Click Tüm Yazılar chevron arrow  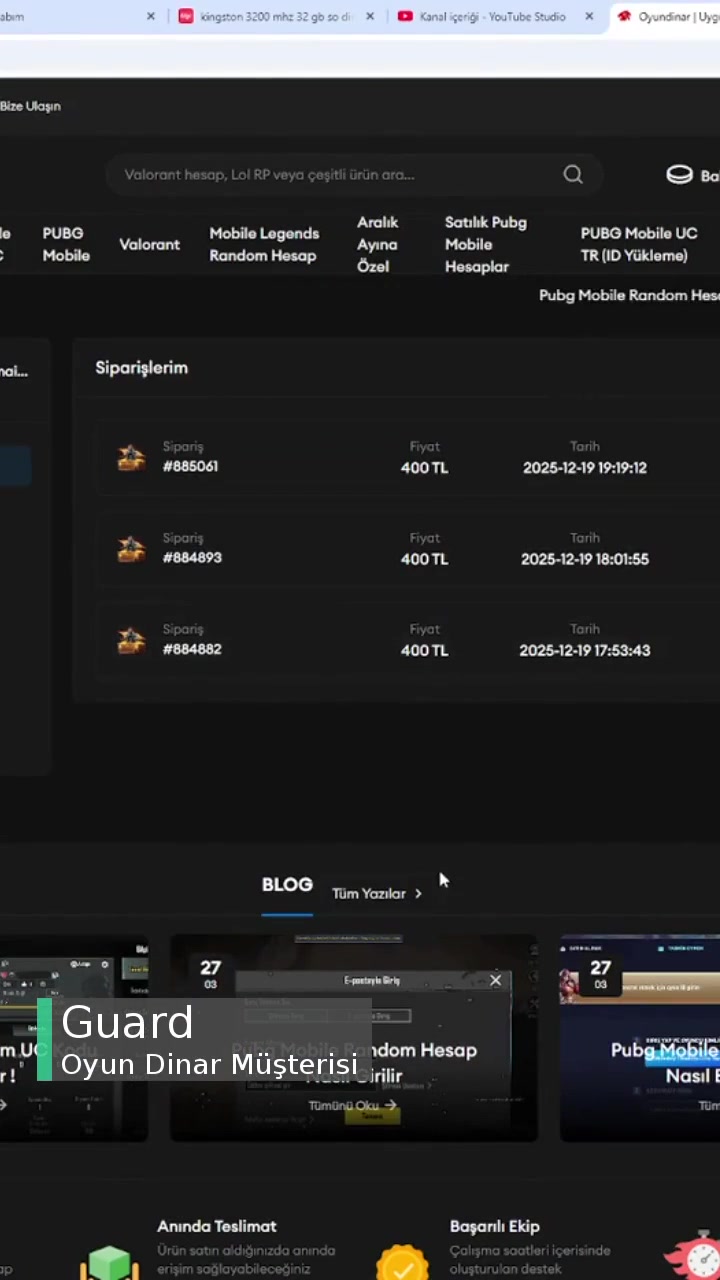418,893
